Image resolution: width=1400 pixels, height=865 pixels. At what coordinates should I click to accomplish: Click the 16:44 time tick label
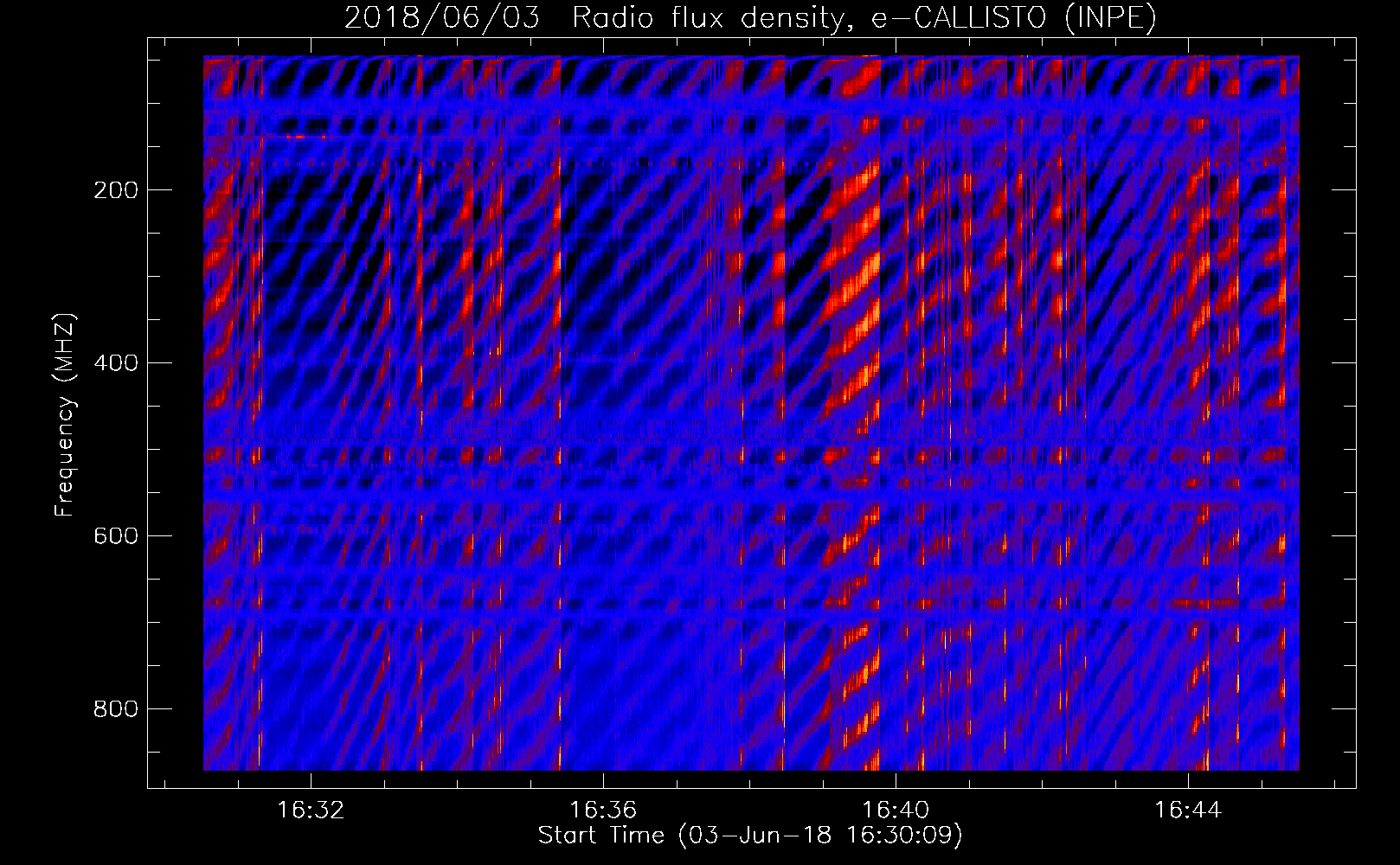click(1188, 810)
